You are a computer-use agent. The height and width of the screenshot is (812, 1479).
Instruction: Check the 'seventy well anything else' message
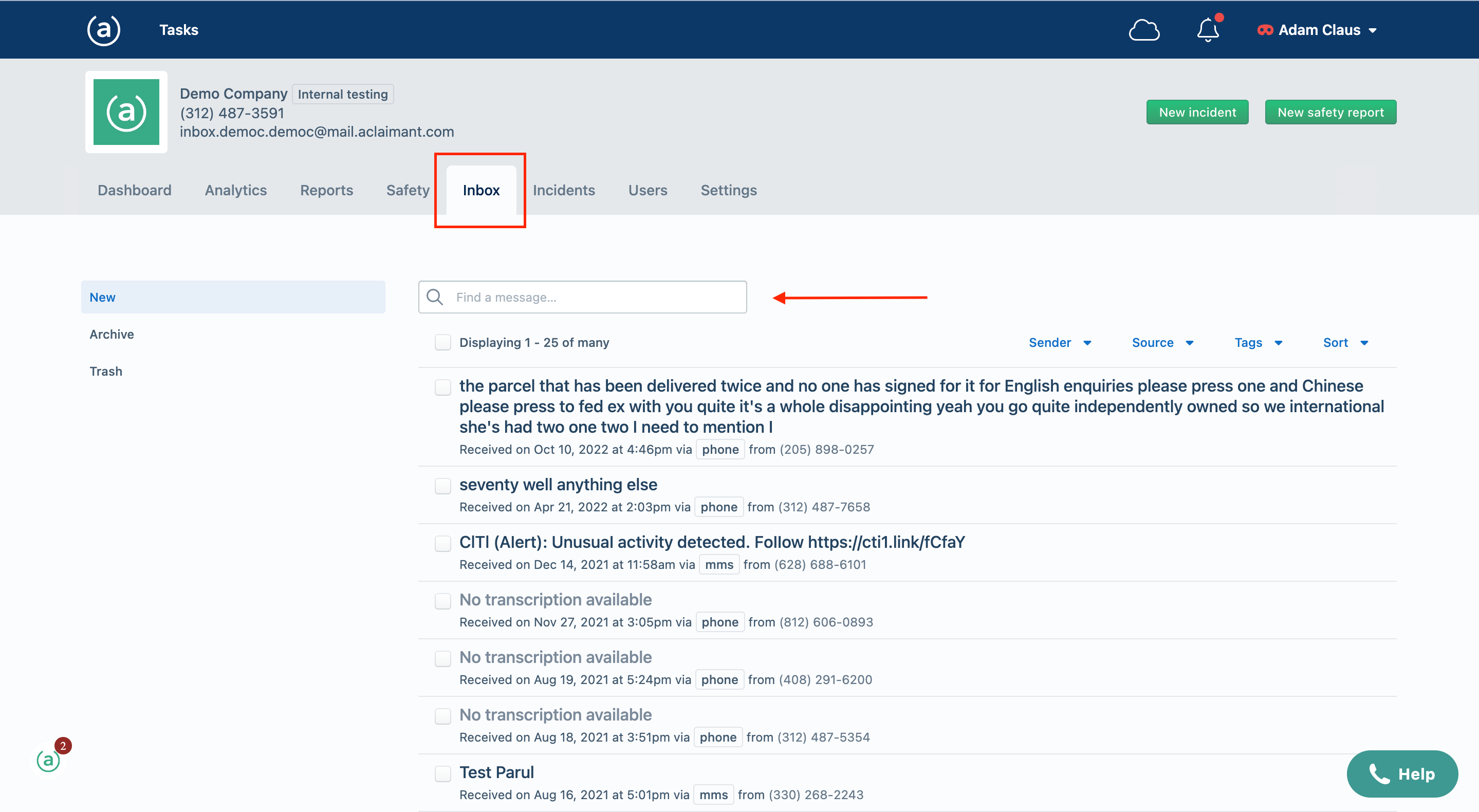click(442, 486)
